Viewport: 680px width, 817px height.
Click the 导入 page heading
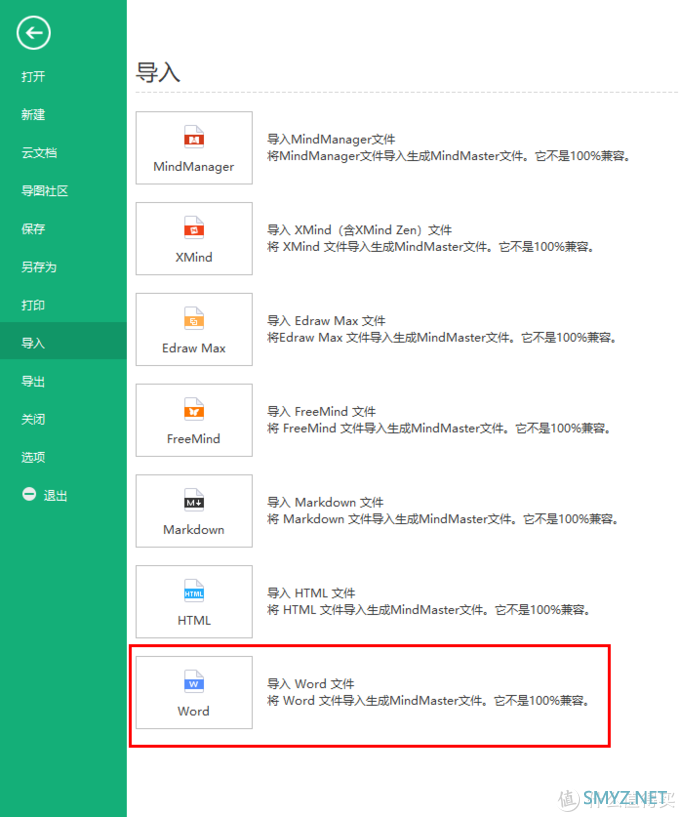[x=158, y=72]
